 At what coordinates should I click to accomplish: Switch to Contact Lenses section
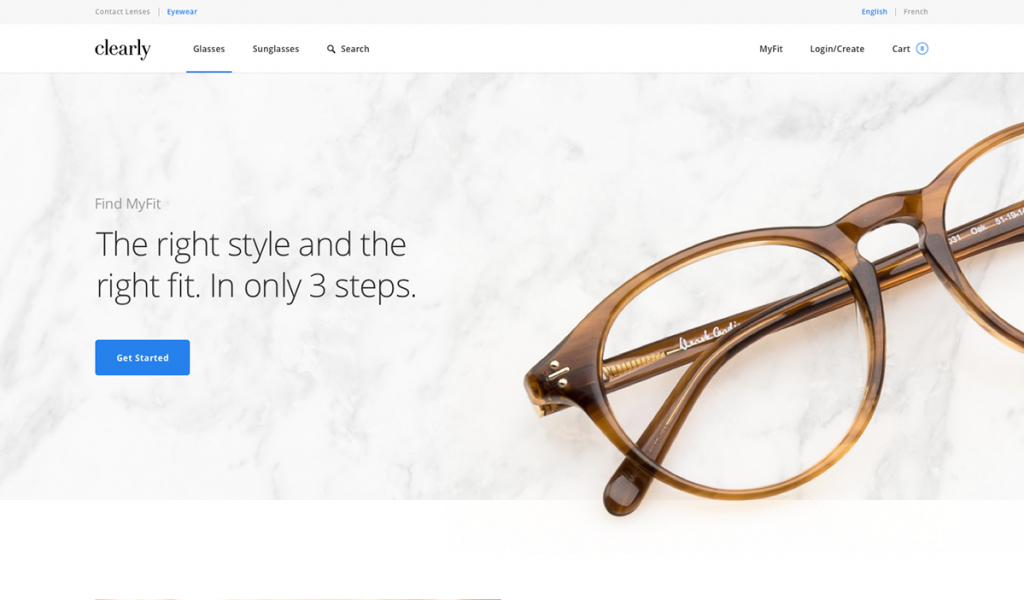click(x=122, y=12)
